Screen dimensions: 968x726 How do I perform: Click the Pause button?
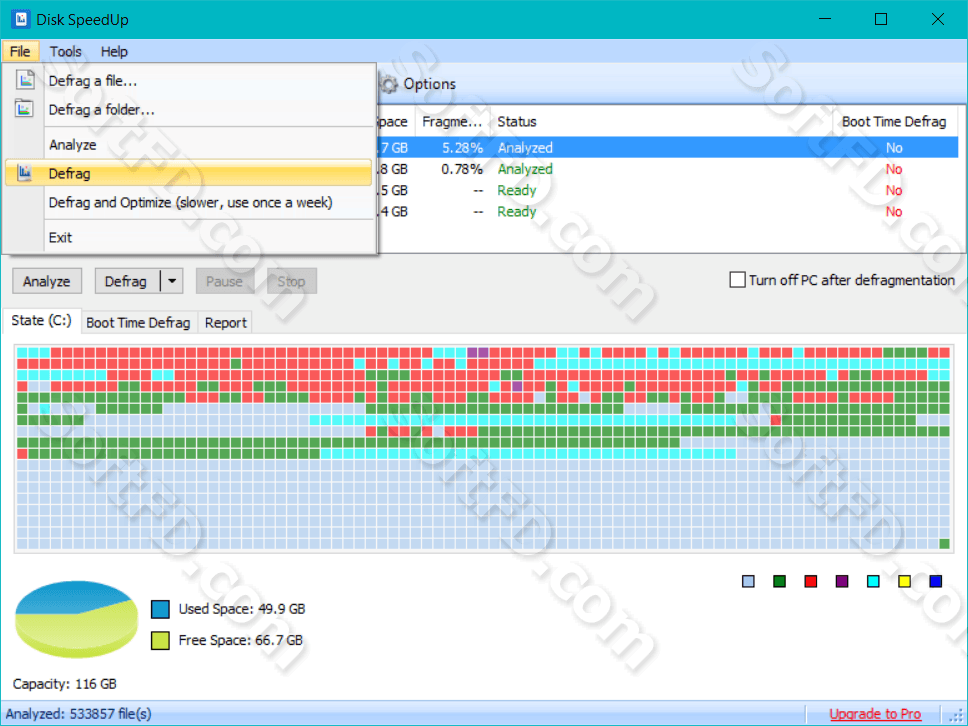pyautogui.click(x=225, y=281)
